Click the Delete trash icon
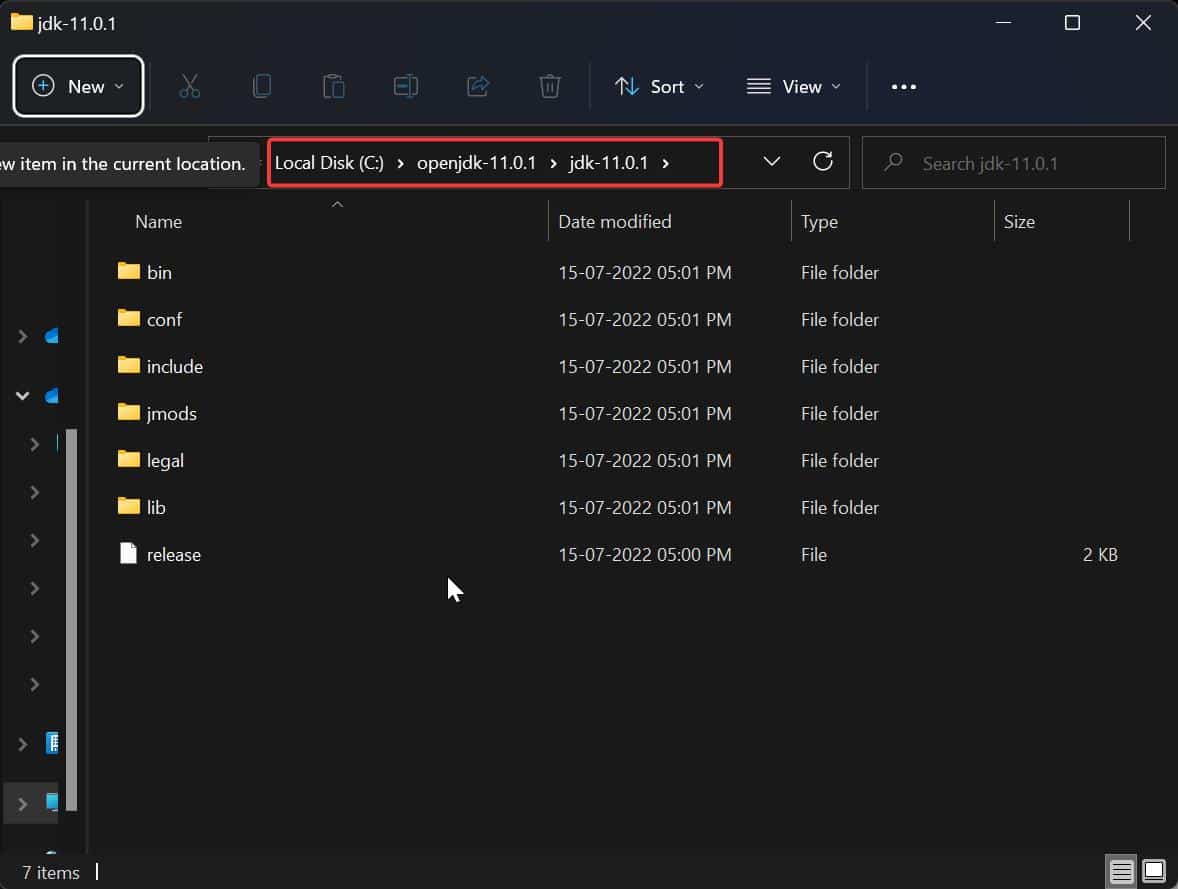 (550, 86)
